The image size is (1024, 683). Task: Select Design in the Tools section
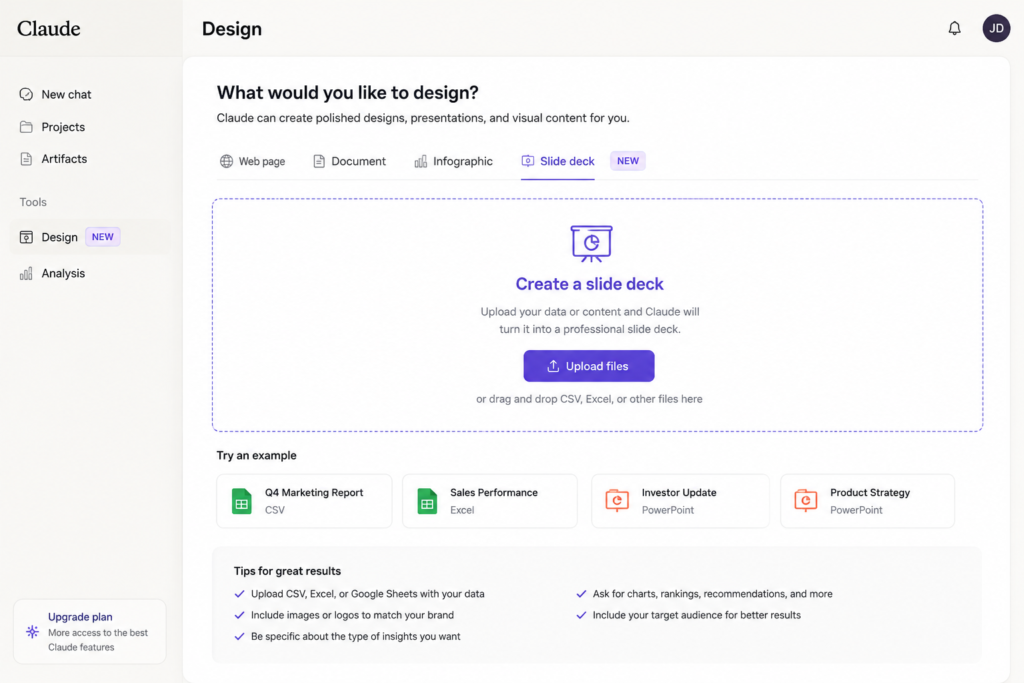(x=90, y=237)
